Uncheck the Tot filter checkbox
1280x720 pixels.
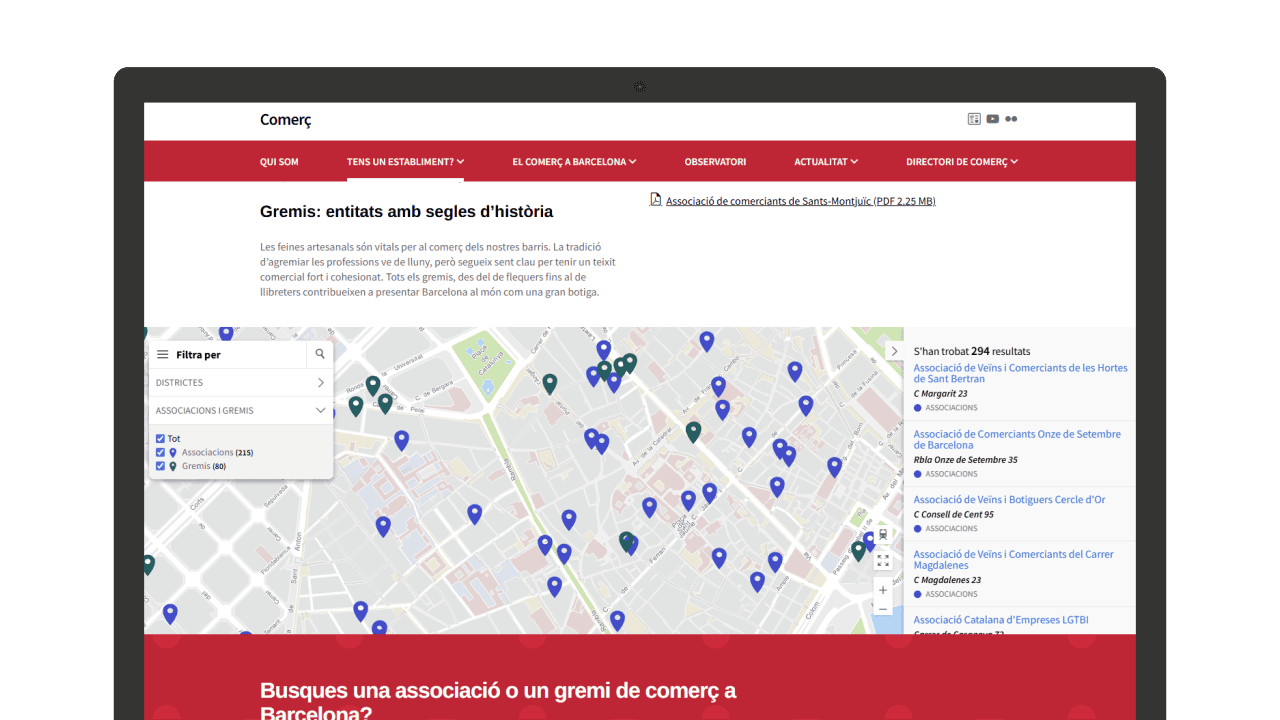[160, 438]
